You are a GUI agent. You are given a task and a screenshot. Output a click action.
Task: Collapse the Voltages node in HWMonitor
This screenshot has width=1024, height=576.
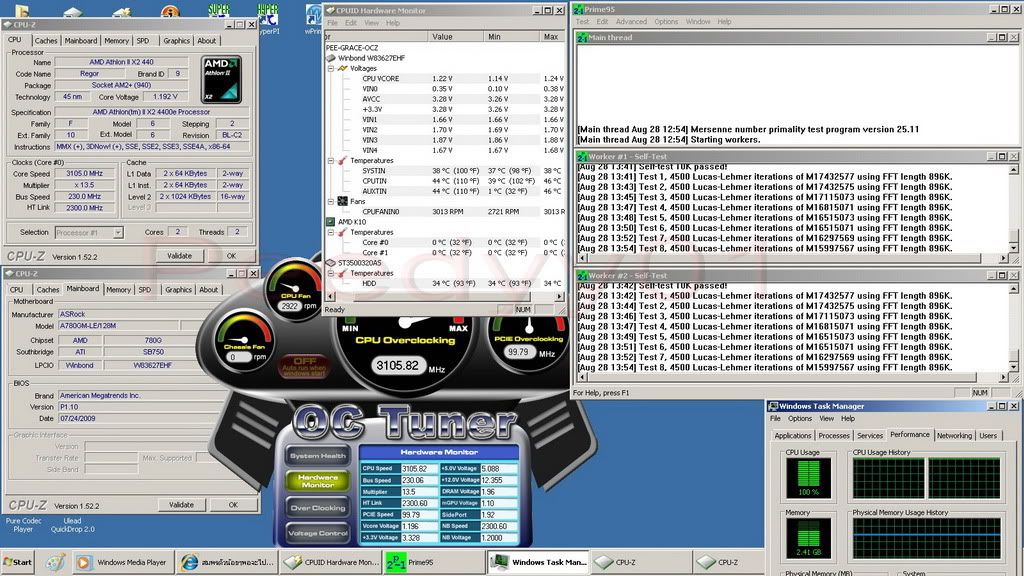[330, 68]
